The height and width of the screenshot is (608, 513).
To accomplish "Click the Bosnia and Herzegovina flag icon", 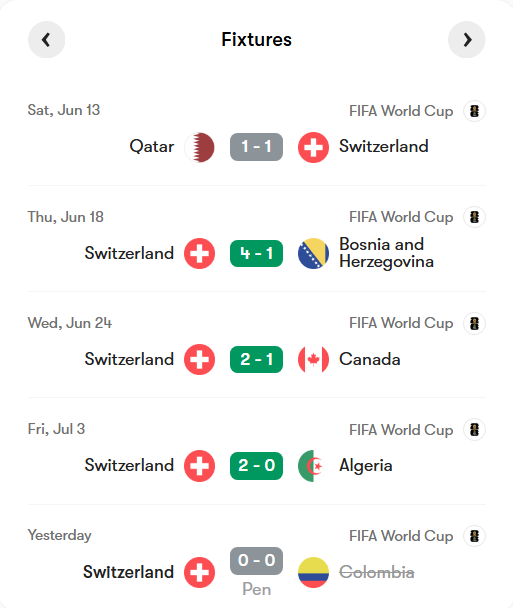I will coord(313,254).
